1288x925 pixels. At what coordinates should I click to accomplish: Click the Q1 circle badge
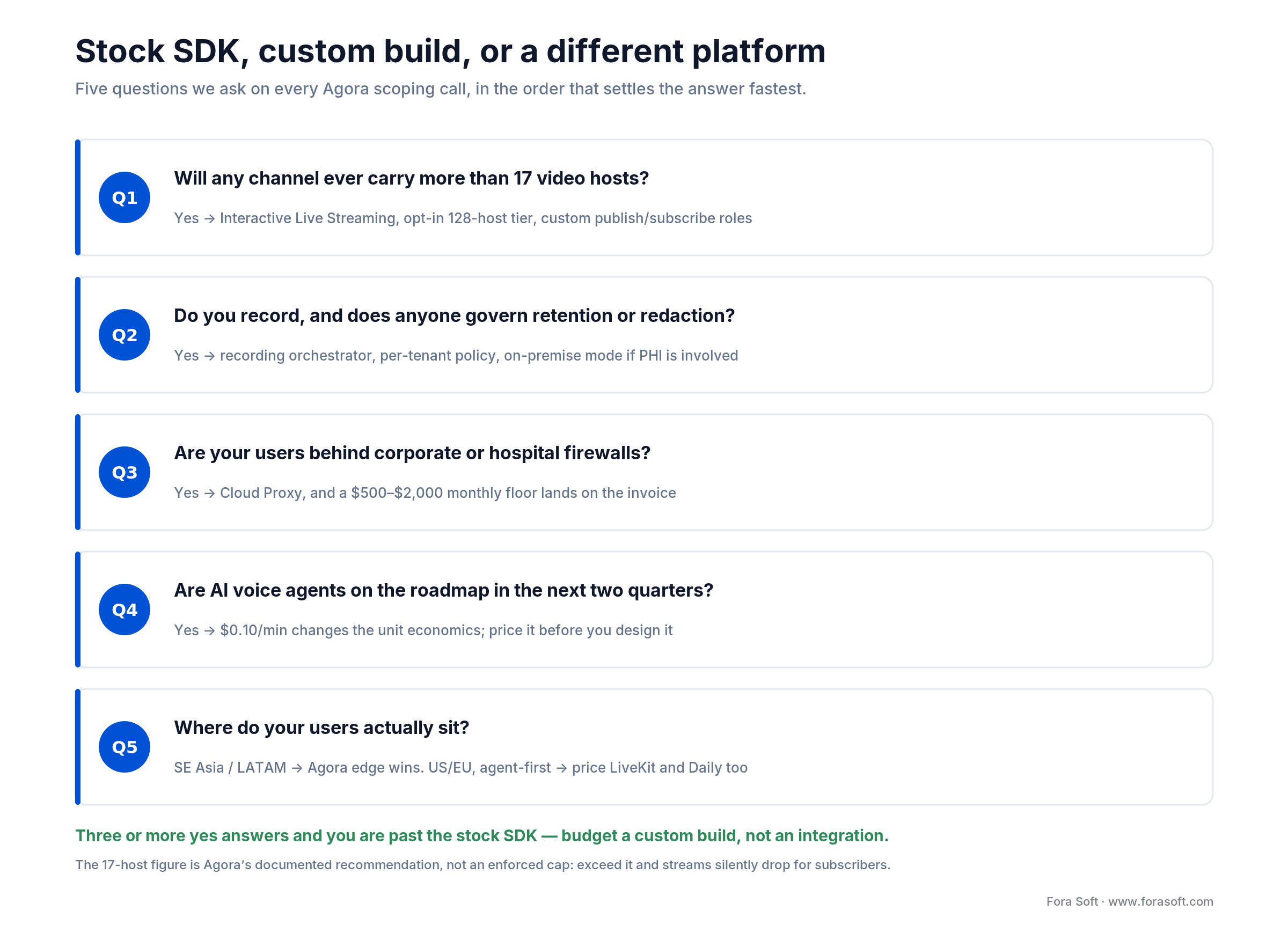click(x=125, y=197)
